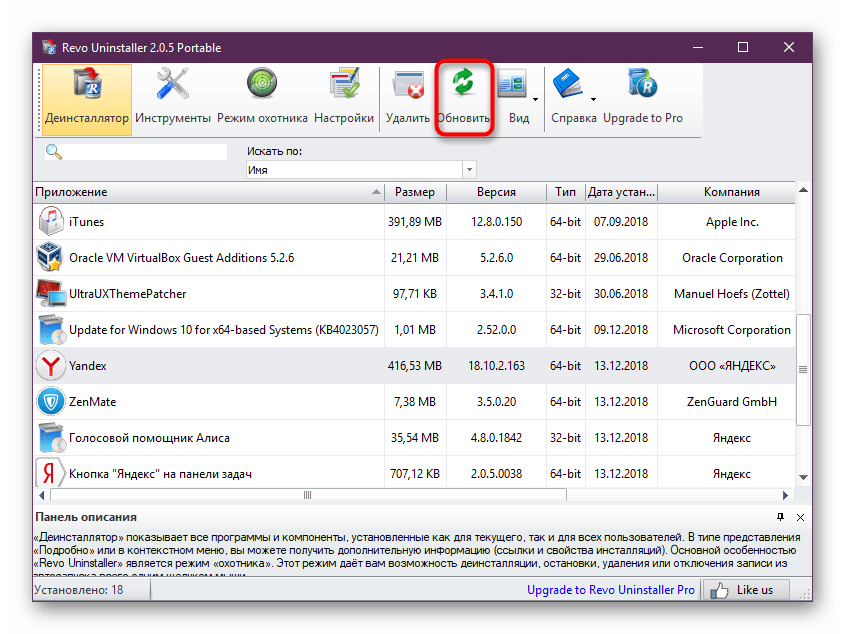
Task: Click the Like us button
Action: 747,590
